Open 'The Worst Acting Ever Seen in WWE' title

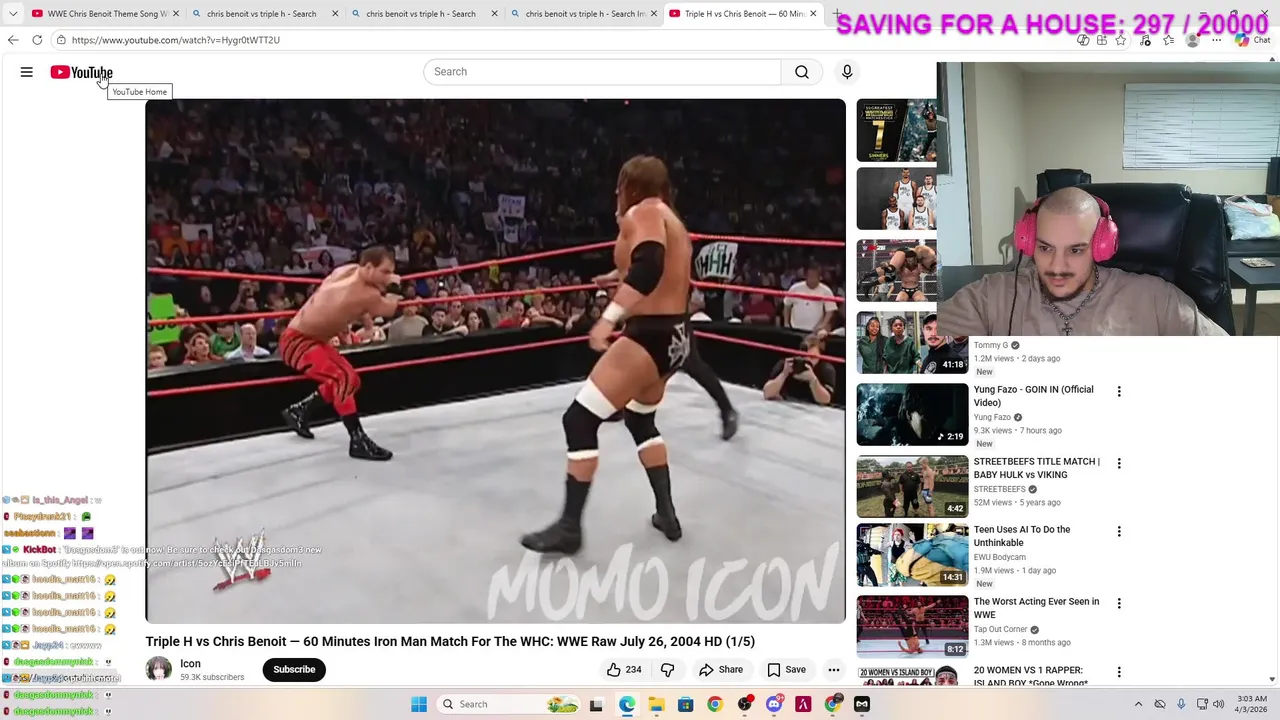coord(1036,608)
